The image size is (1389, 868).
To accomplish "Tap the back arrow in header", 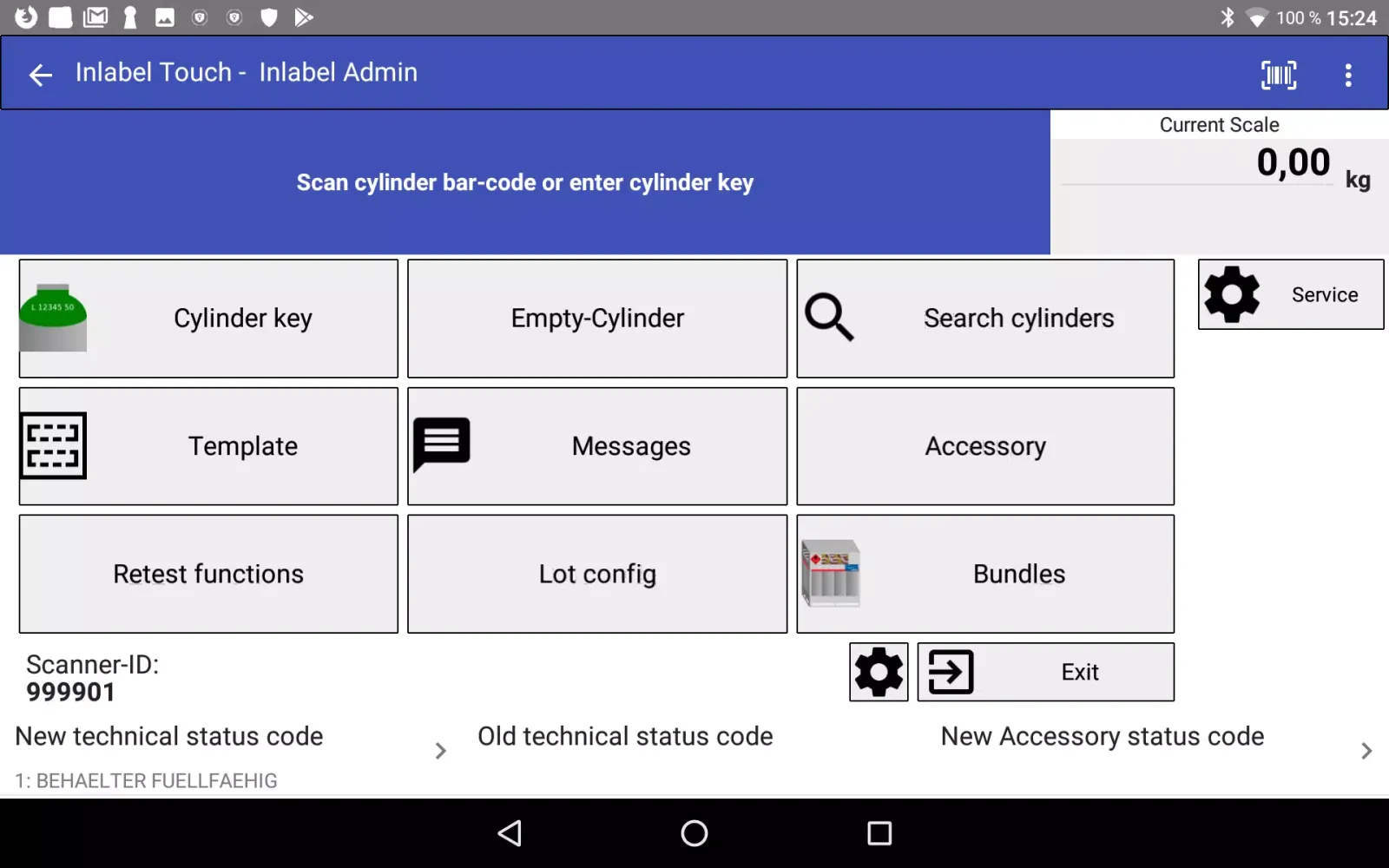I will click(x=41, y=75).
